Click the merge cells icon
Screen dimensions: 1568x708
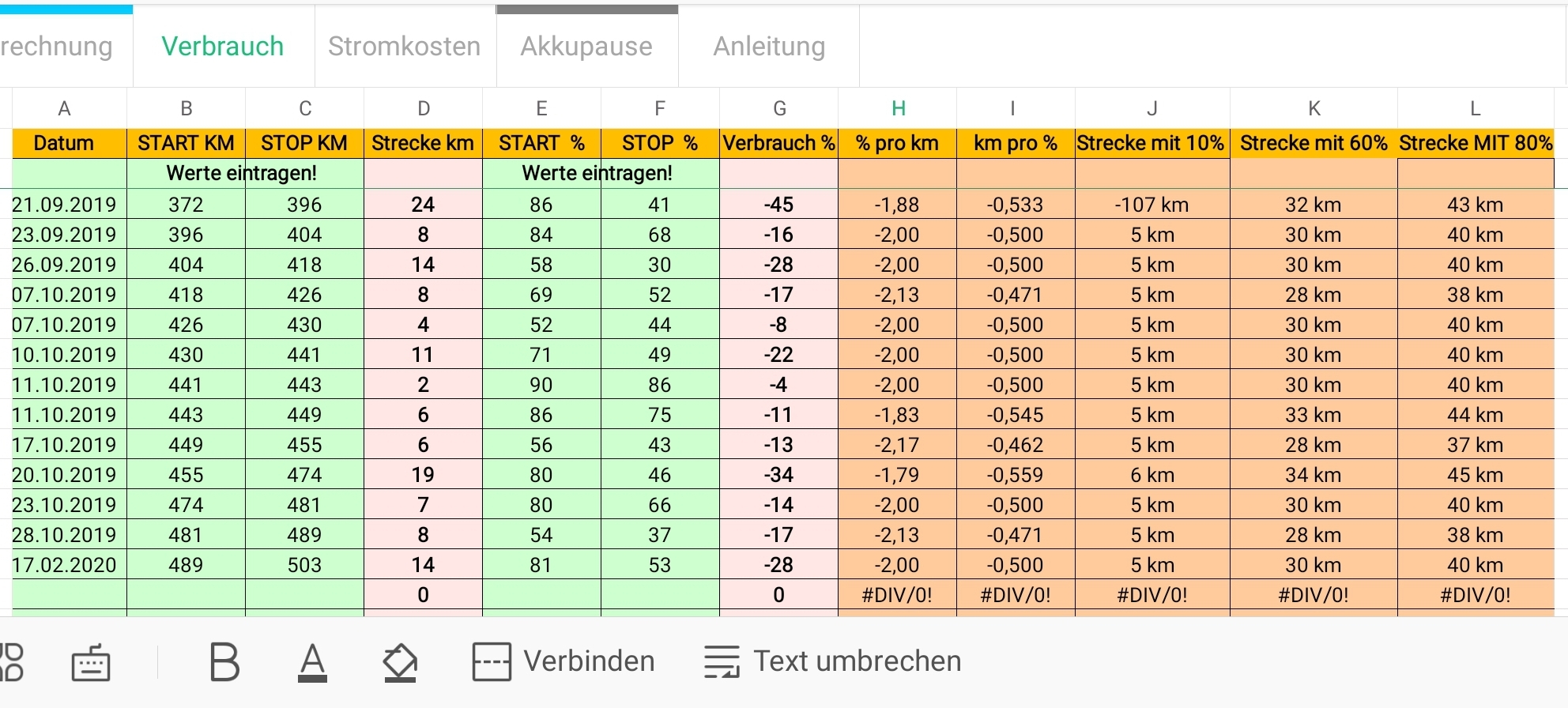492,662
